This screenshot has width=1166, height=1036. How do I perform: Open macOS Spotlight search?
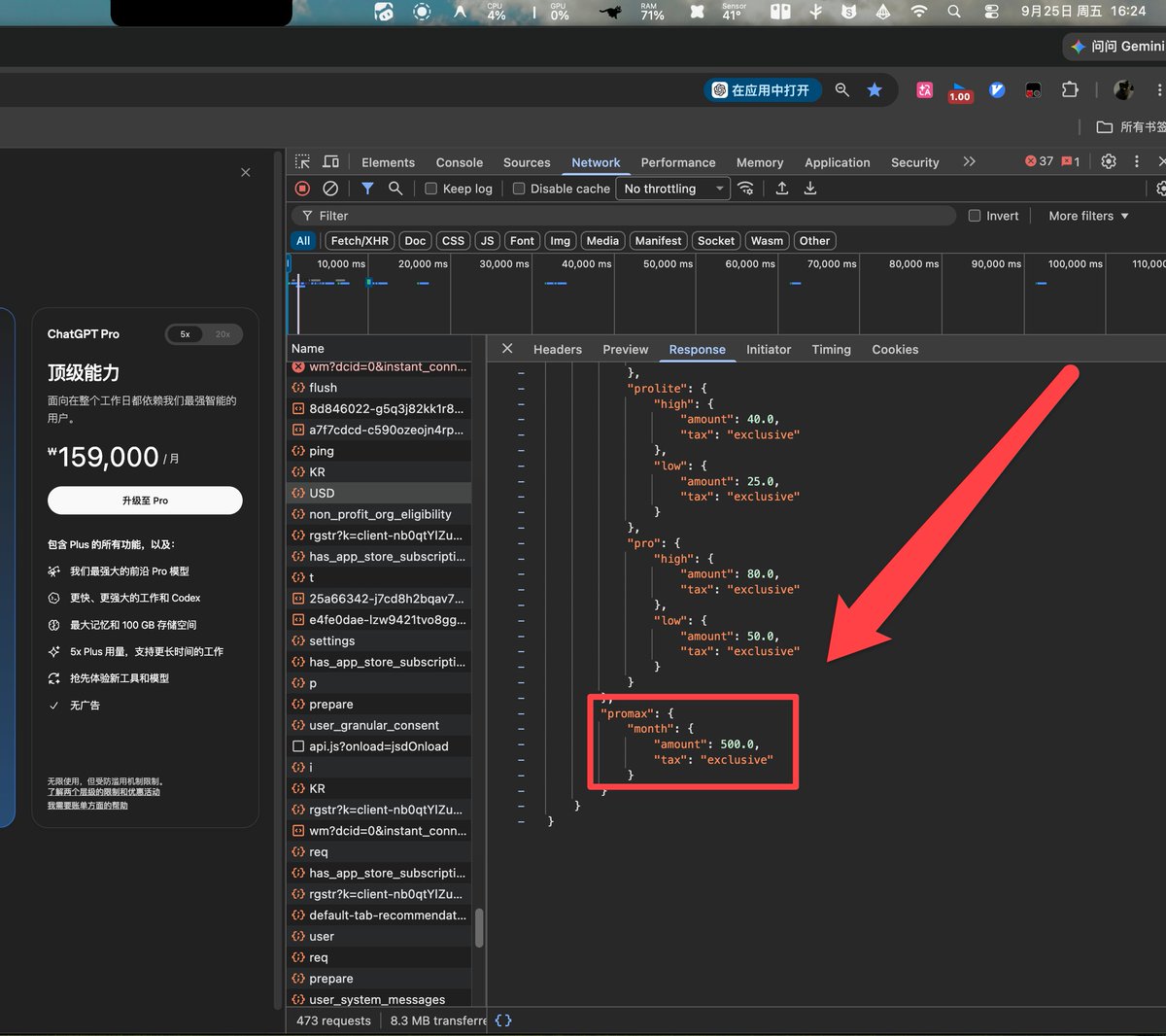pyautogui.click(x=954, y=12)
